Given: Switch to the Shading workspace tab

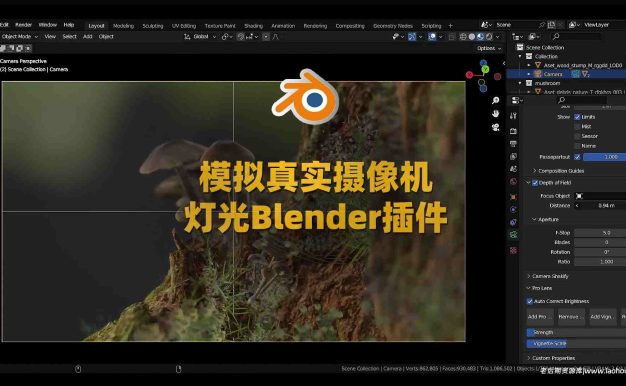Looking at the screenshot, I should (254, 26).
